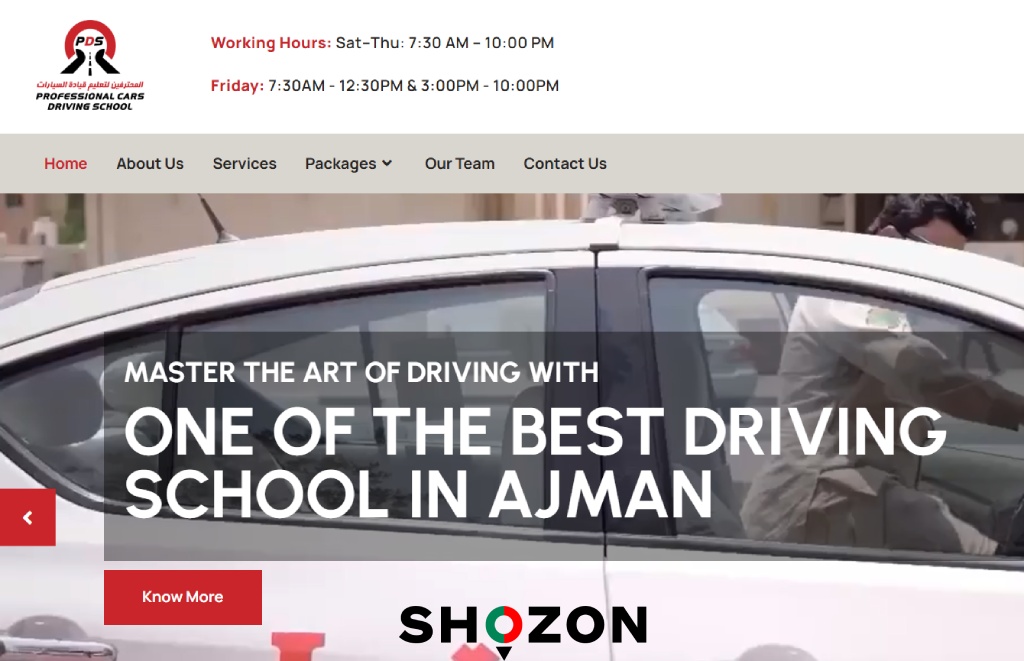
Task: Click the Arabic school name under logo
Action: 90,84
